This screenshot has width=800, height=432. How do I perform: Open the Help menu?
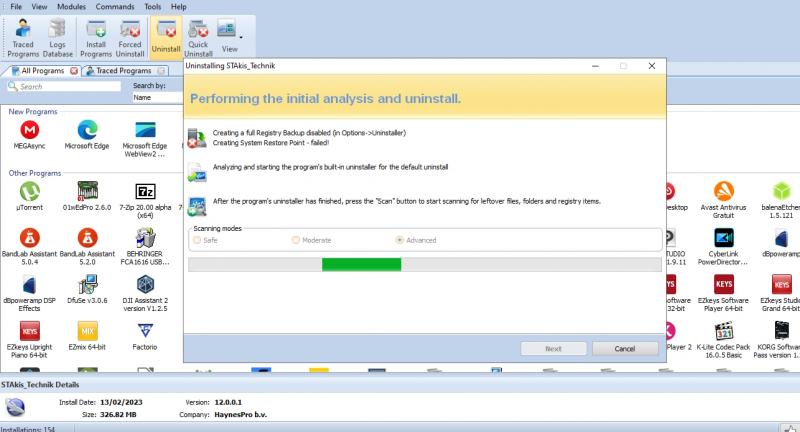pyautogui.click(x=179, y=7)
